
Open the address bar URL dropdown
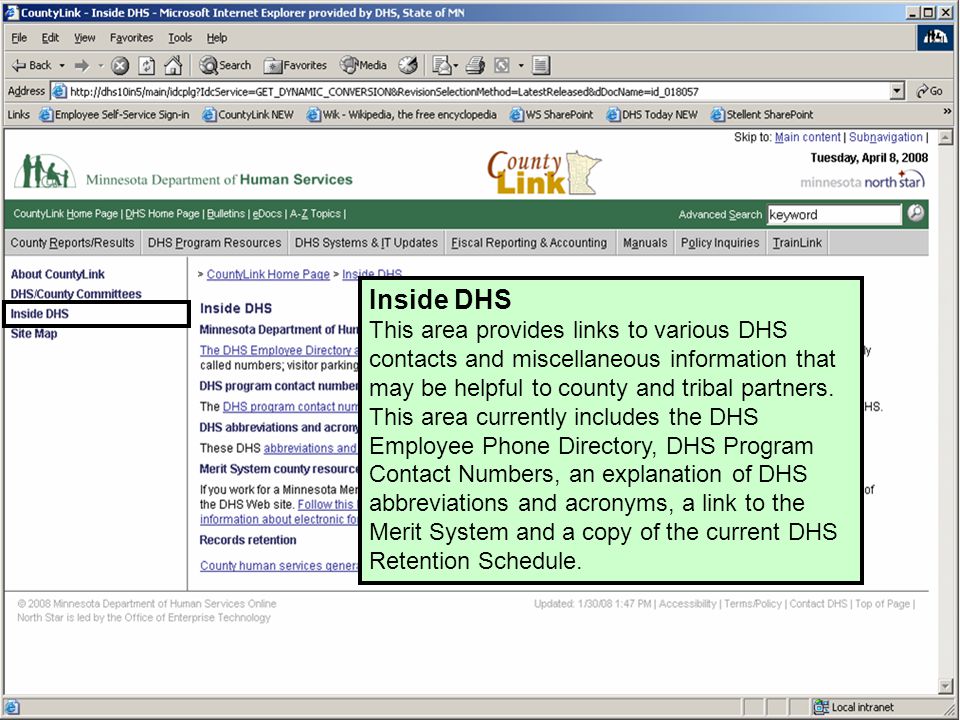pyautogui.click(x=897, y=91)
